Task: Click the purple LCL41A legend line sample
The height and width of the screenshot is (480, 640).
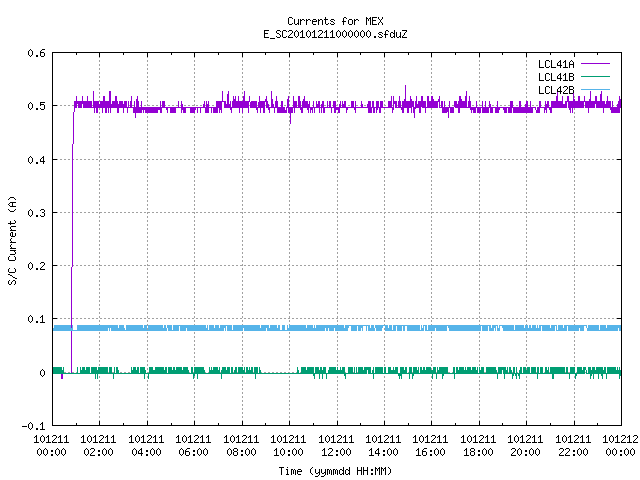Action: point(595,64)
